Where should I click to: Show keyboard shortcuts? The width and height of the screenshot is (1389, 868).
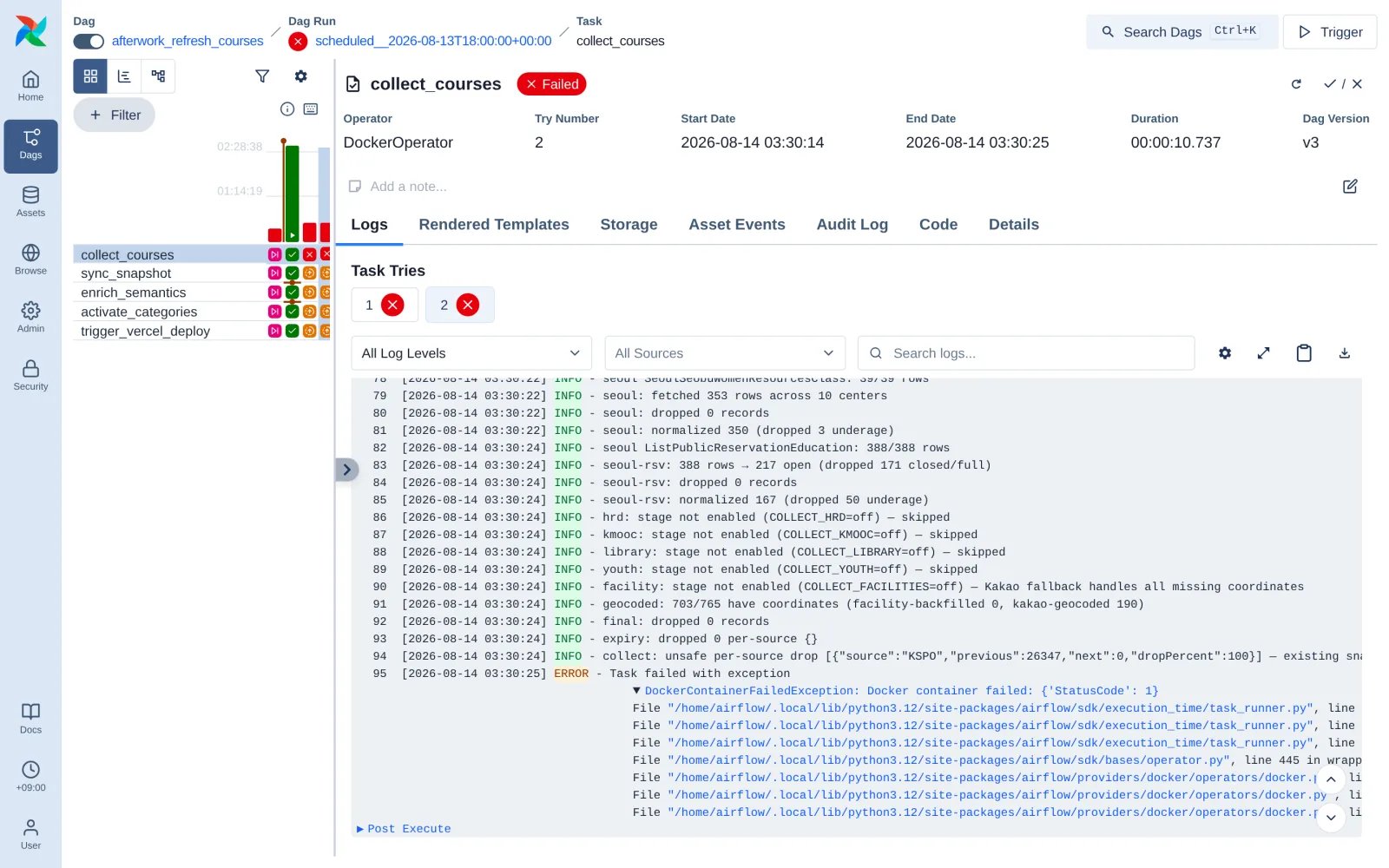tap(311, 108)
